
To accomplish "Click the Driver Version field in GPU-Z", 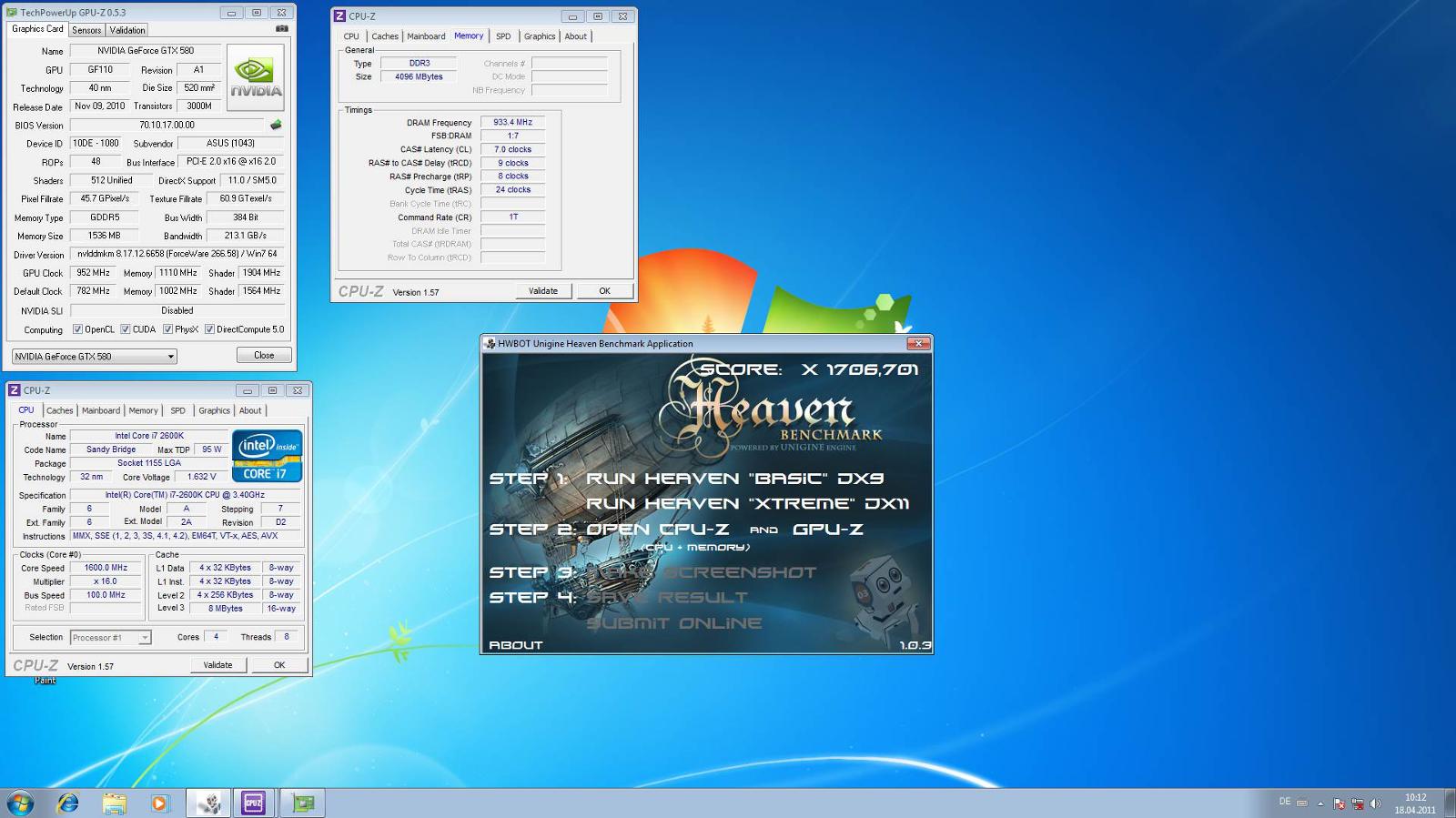I will pos(177,254).
